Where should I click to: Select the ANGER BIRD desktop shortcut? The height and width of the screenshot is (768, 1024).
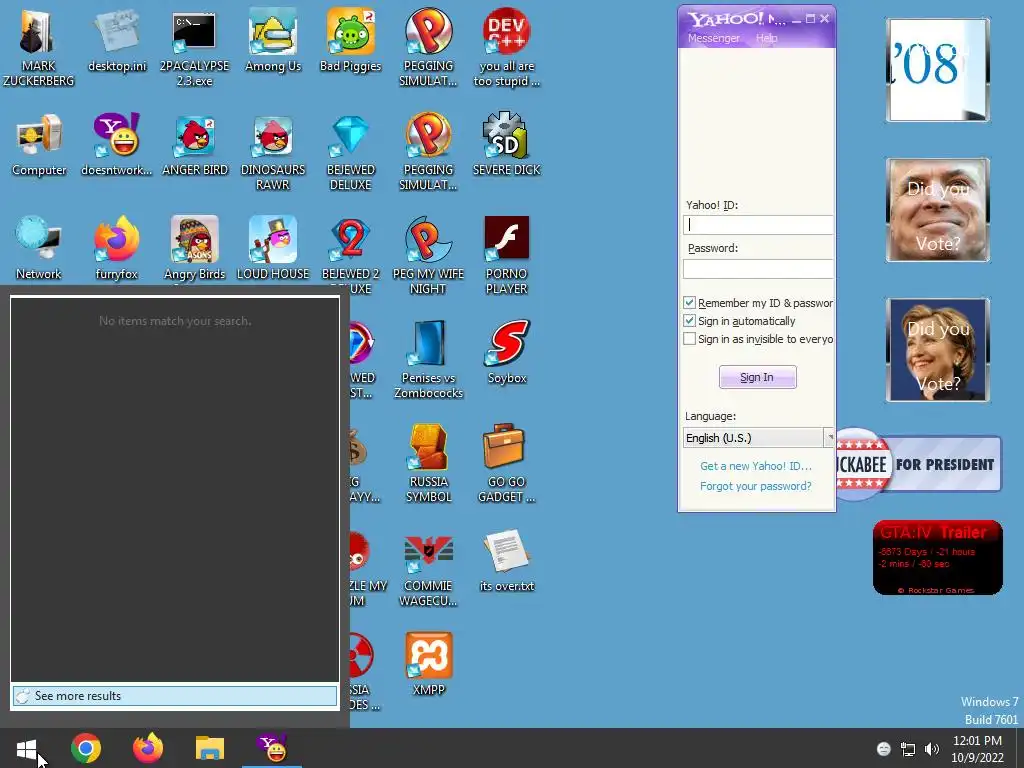point(195,145)
